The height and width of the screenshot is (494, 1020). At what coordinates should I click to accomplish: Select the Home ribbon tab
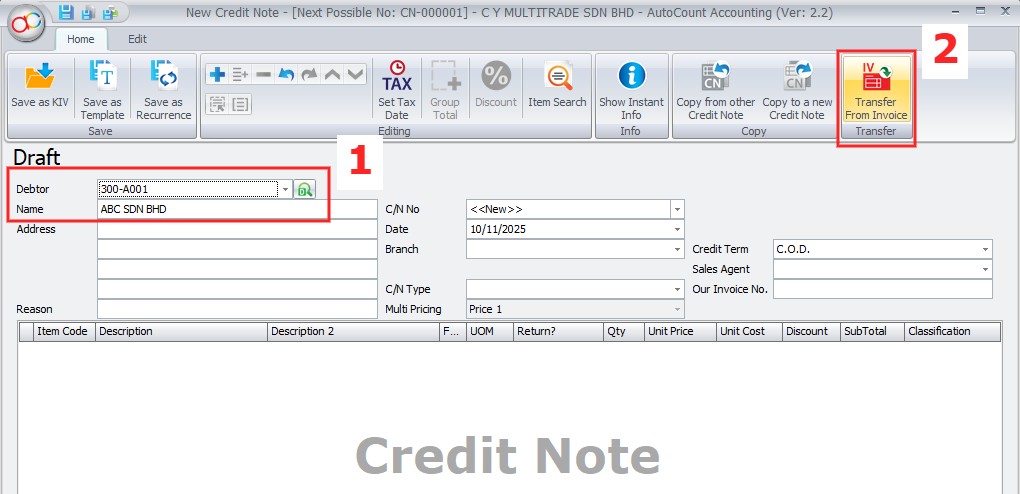coord(81,39)
